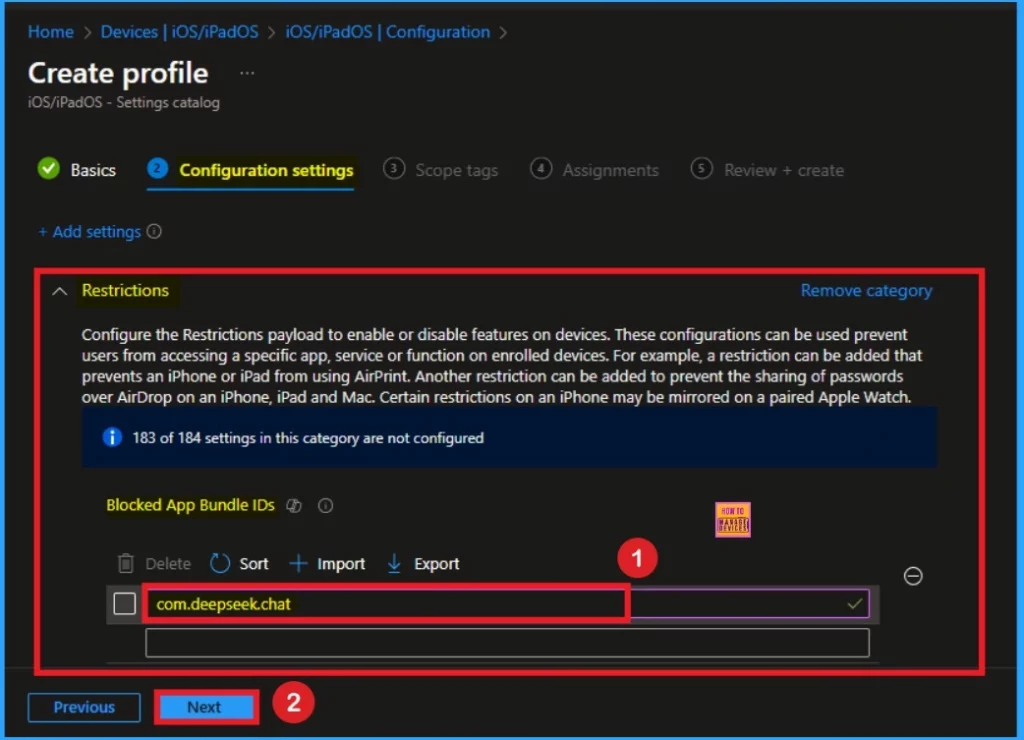Click the Import plus icon
This screenshot has height=740, width=1024.
(298, 563)
